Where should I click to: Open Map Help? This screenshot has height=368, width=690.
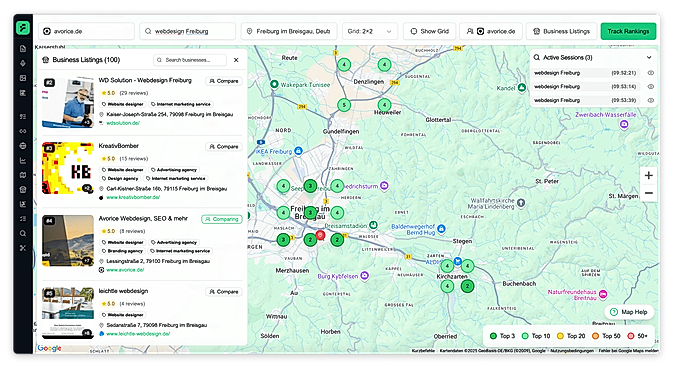point(629,312)
